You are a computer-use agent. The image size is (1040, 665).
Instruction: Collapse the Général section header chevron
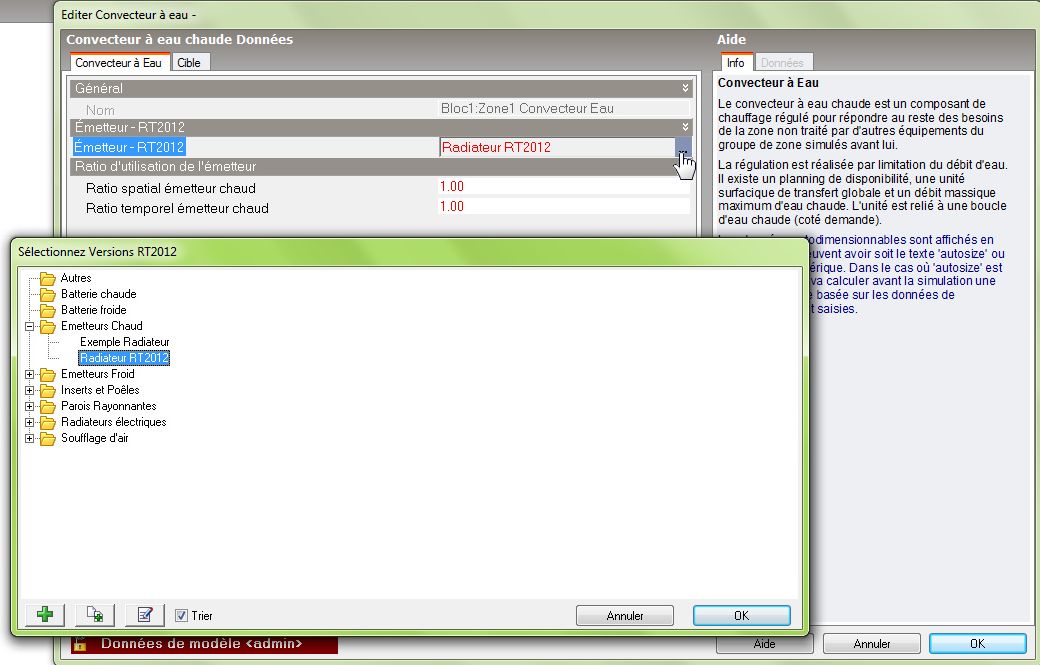tap(685, 89)
